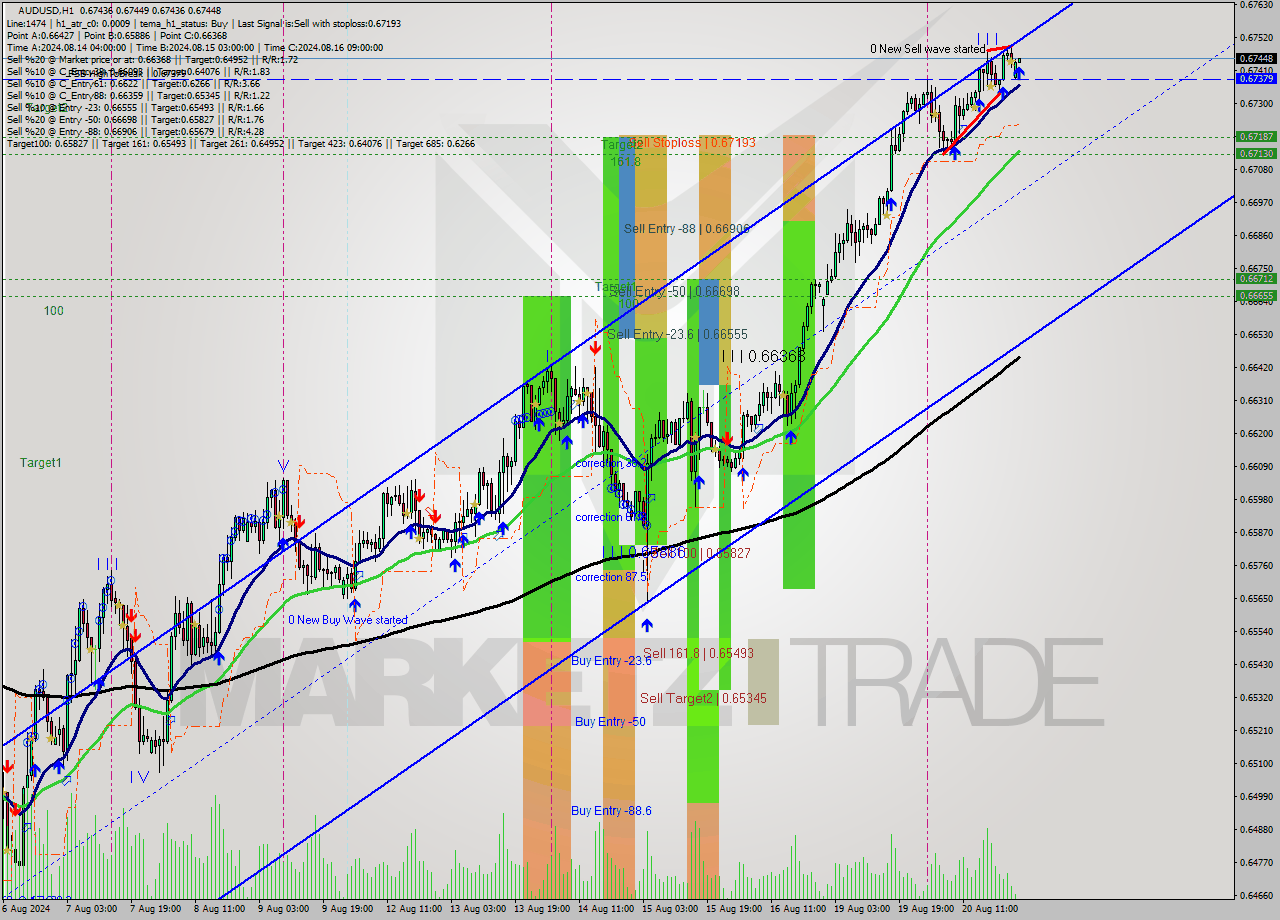Viewport: 1280px width, 920px height.
Task: Click the 'Buy Entry -50' label
Action: [x=609, y=721]
